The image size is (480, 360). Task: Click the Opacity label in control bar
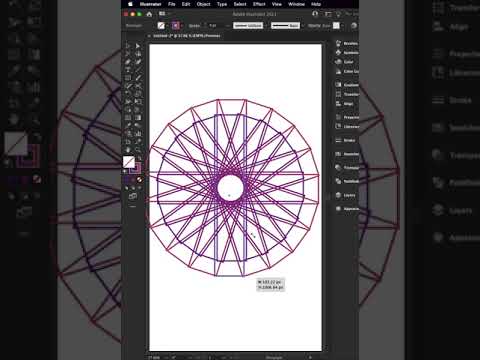click(315, 26)
